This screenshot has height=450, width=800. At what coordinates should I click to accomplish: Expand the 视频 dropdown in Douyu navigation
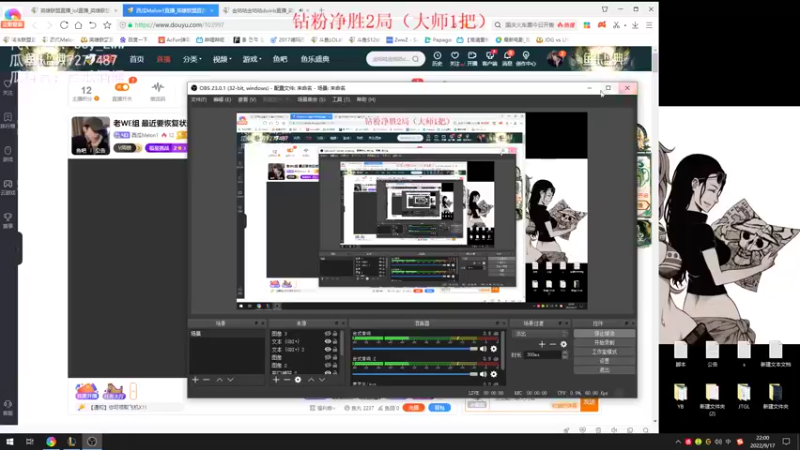pos(222,59)
